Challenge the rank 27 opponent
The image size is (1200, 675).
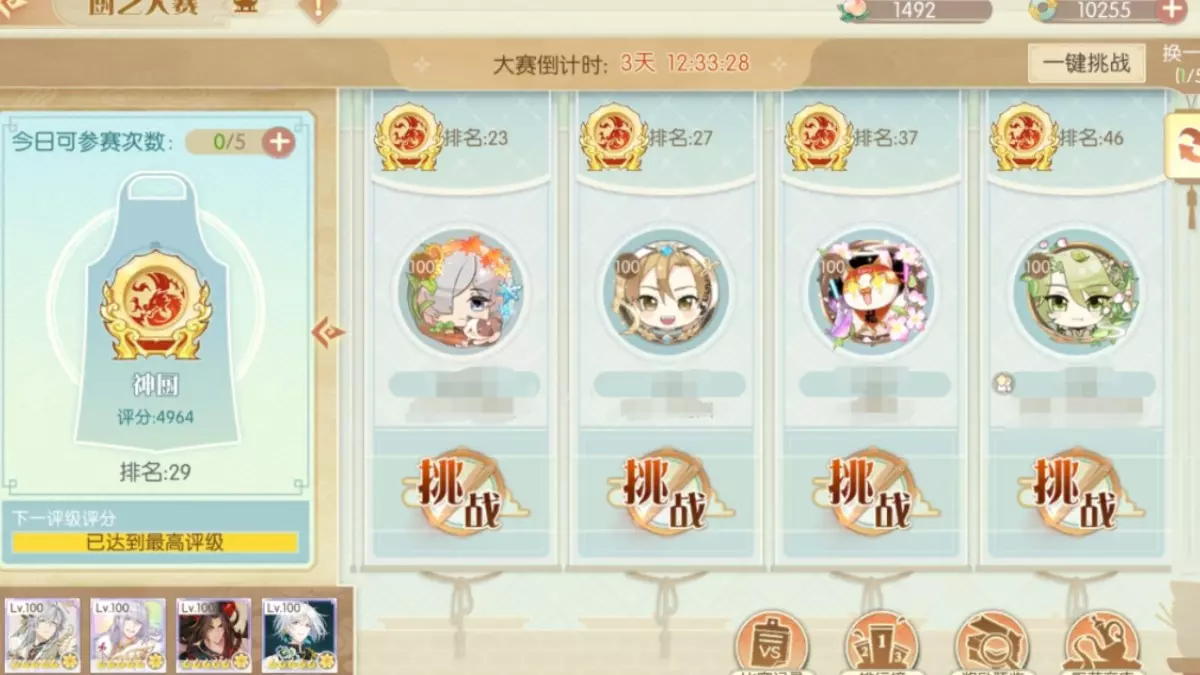[x=666, y=493]
